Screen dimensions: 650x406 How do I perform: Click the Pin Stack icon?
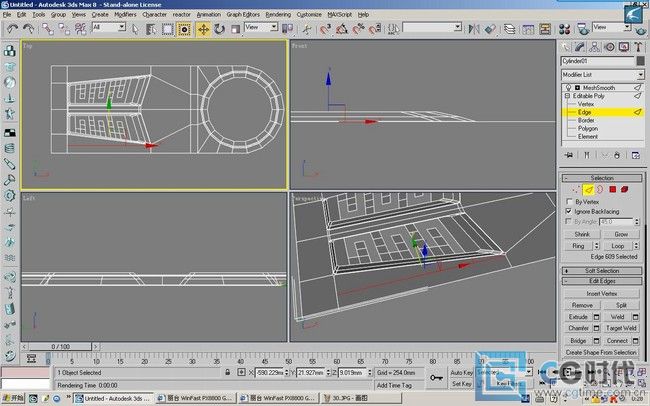(x=569, y=155)
